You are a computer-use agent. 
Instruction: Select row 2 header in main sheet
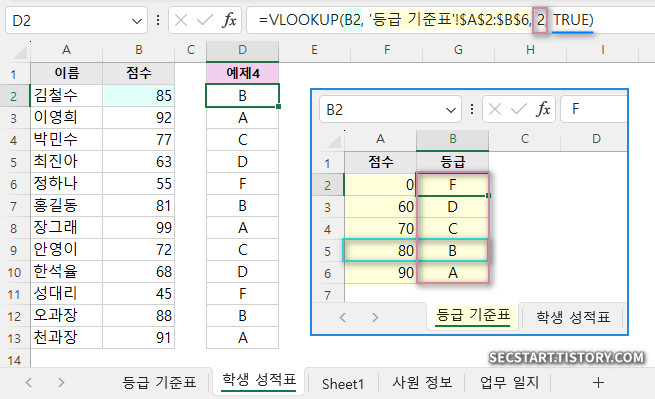click(x=14, y=96)
